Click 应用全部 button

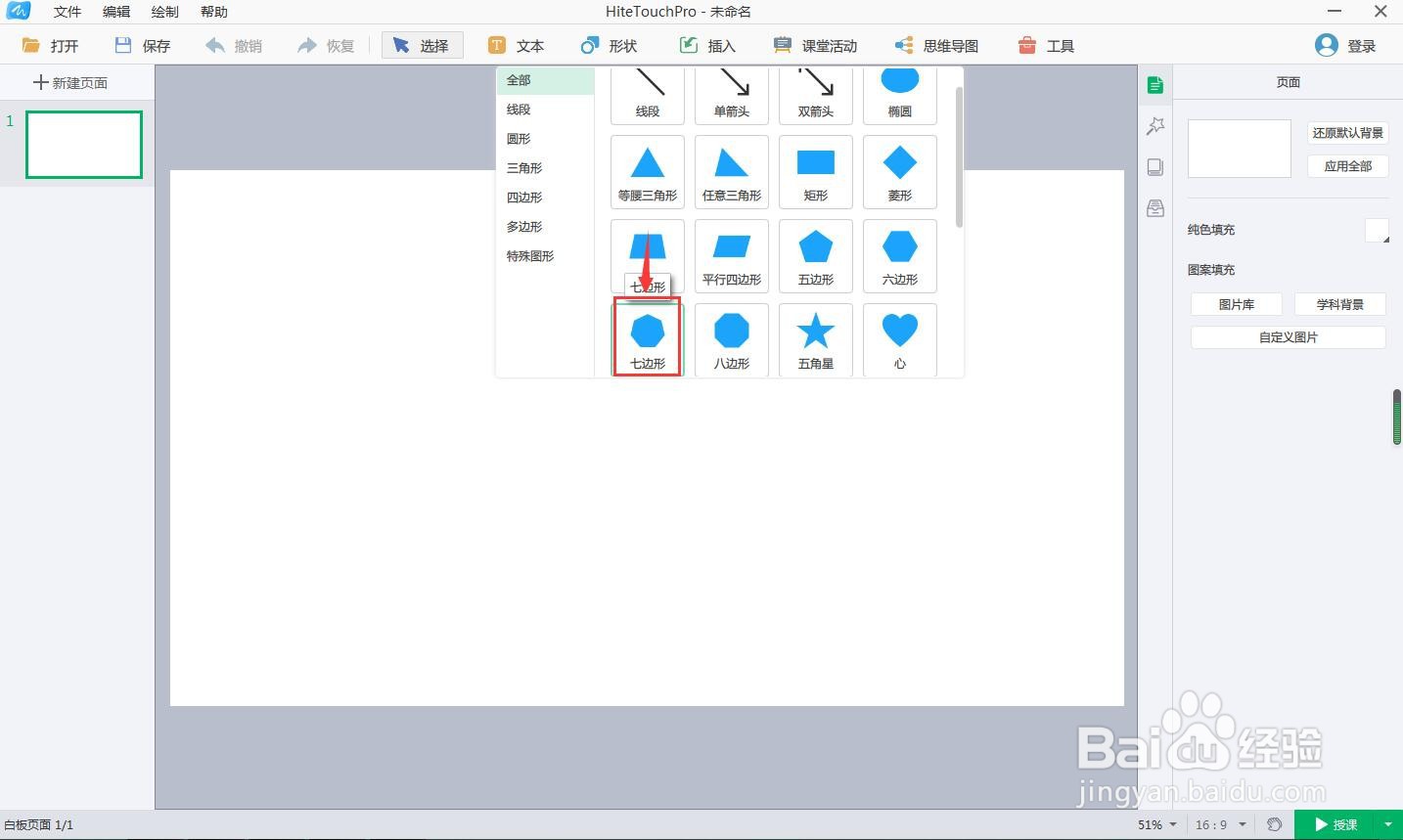click(1348, 166)
